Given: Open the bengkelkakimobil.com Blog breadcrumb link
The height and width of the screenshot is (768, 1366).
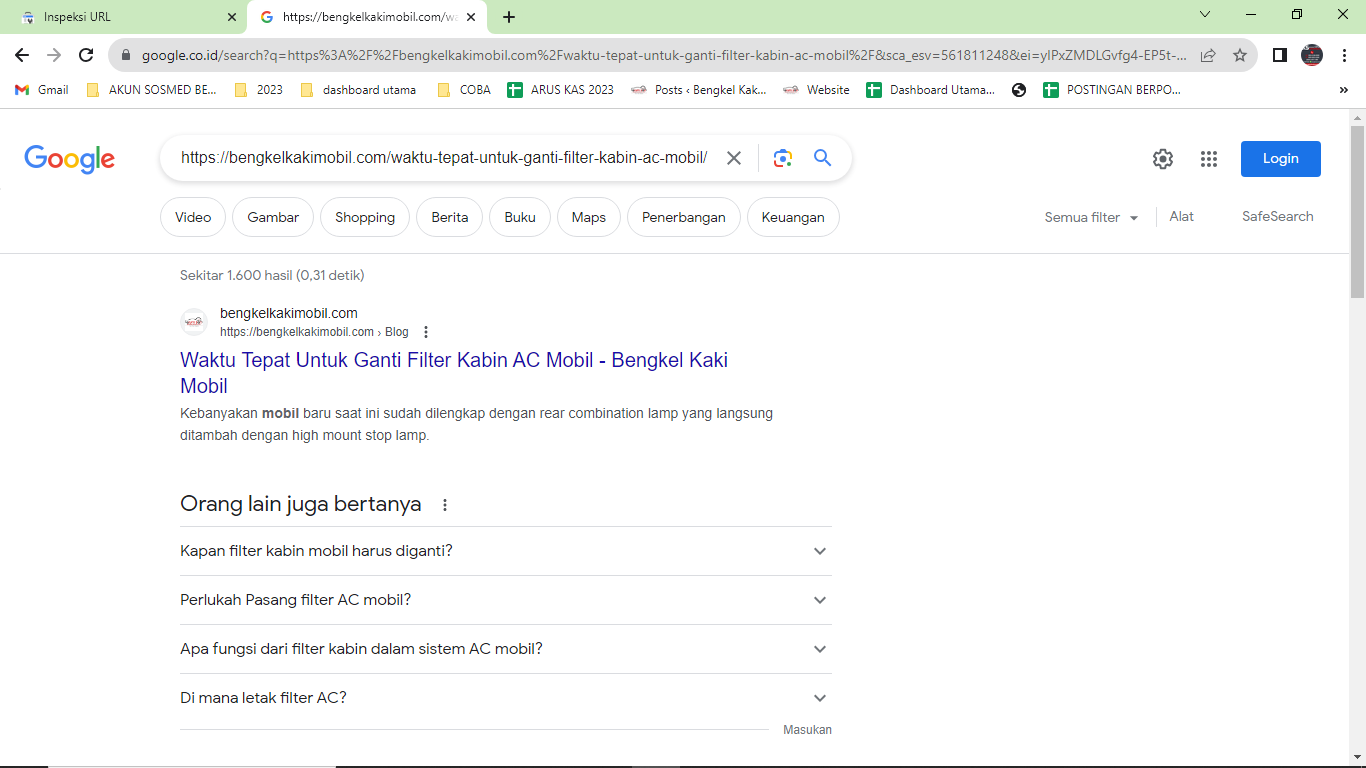Looking at the screenshot, I should (314, 332).
